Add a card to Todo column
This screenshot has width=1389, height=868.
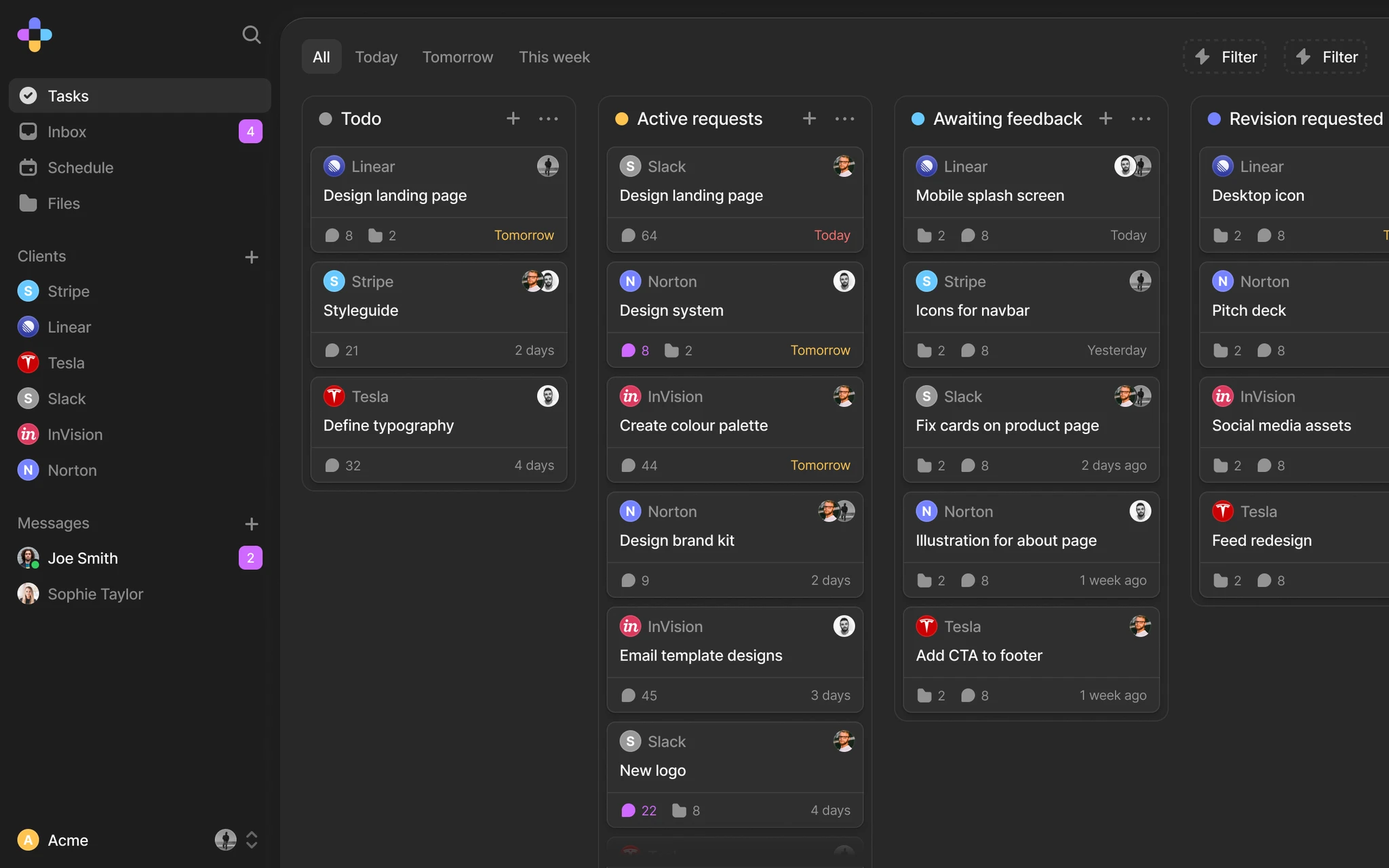click(x=513, y=119)
